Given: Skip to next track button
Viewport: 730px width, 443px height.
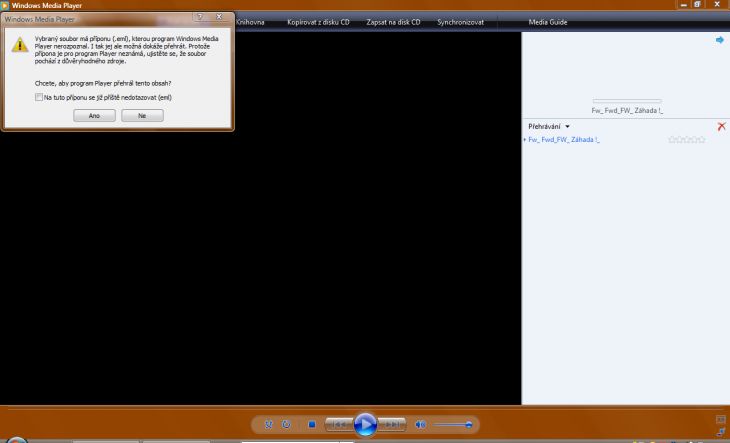Looking at the screenshot, I should (392, 424).
